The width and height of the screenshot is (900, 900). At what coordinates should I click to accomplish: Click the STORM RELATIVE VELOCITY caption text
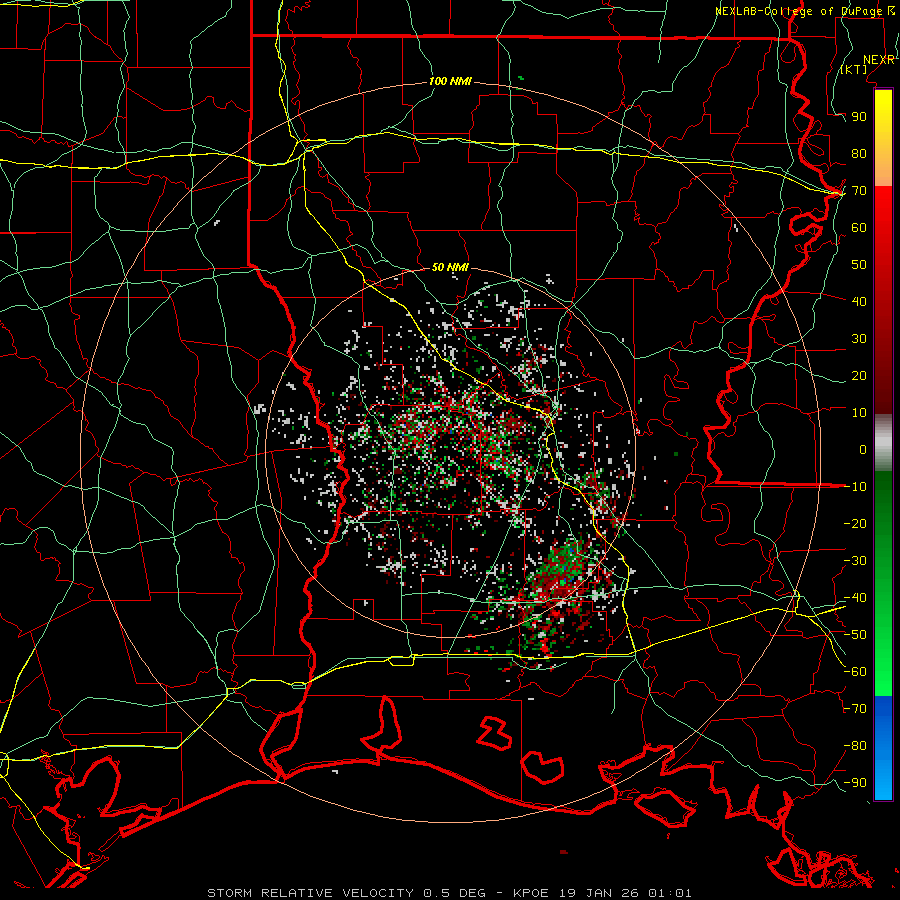click(x=310, y=893)
